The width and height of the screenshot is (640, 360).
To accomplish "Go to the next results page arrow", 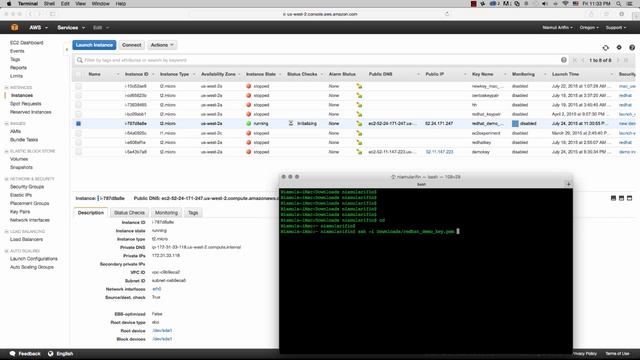I will (618, 60).
